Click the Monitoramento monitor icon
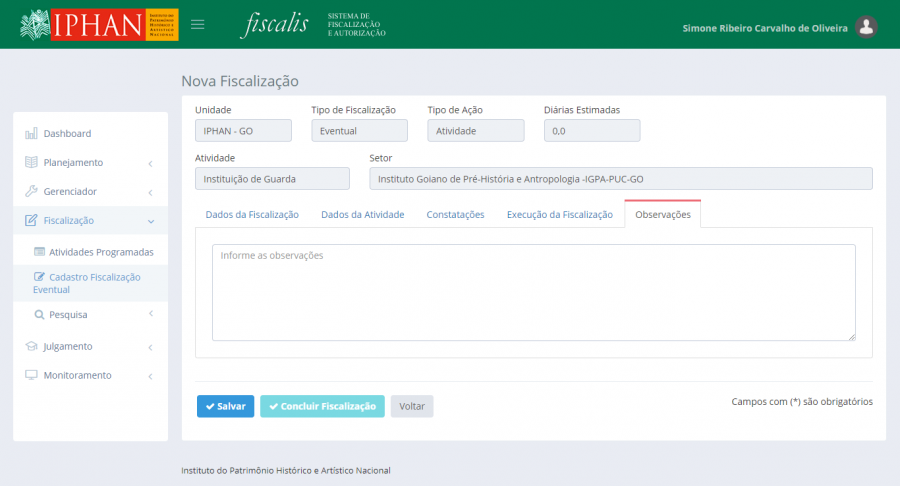900x486 pixels. pos(31,375)
